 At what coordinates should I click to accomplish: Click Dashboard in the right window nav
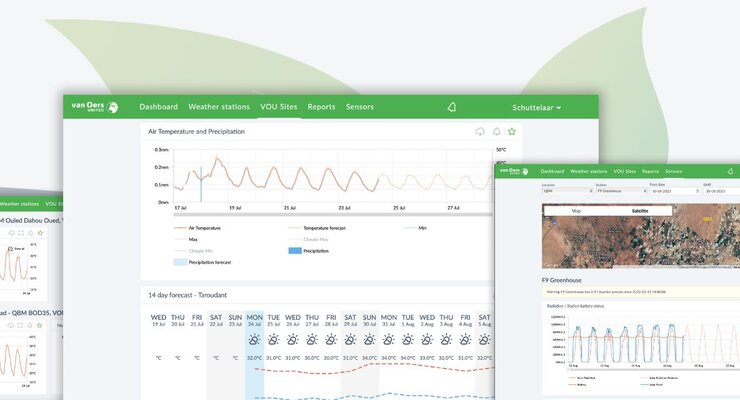552,171
